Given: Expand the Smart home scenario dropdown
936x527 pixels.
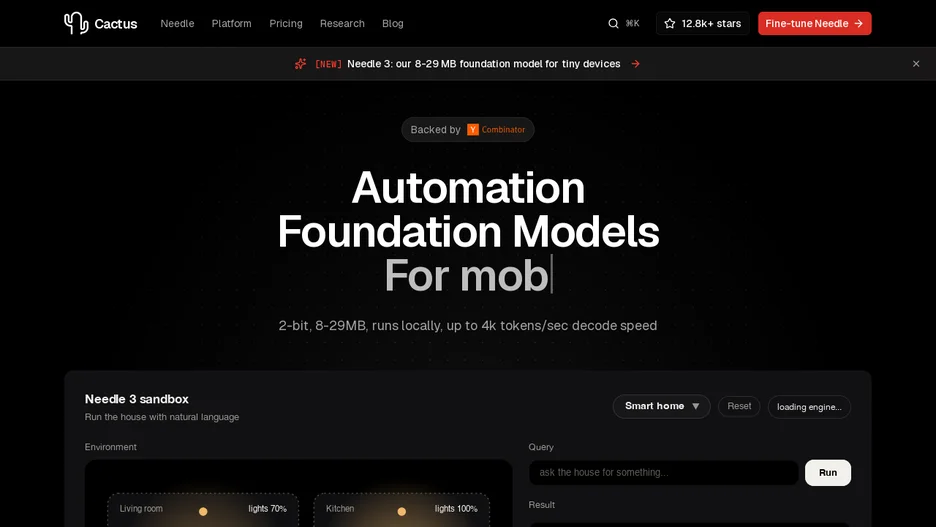Looking at the screenshot, I should click(x=661, y=406).
